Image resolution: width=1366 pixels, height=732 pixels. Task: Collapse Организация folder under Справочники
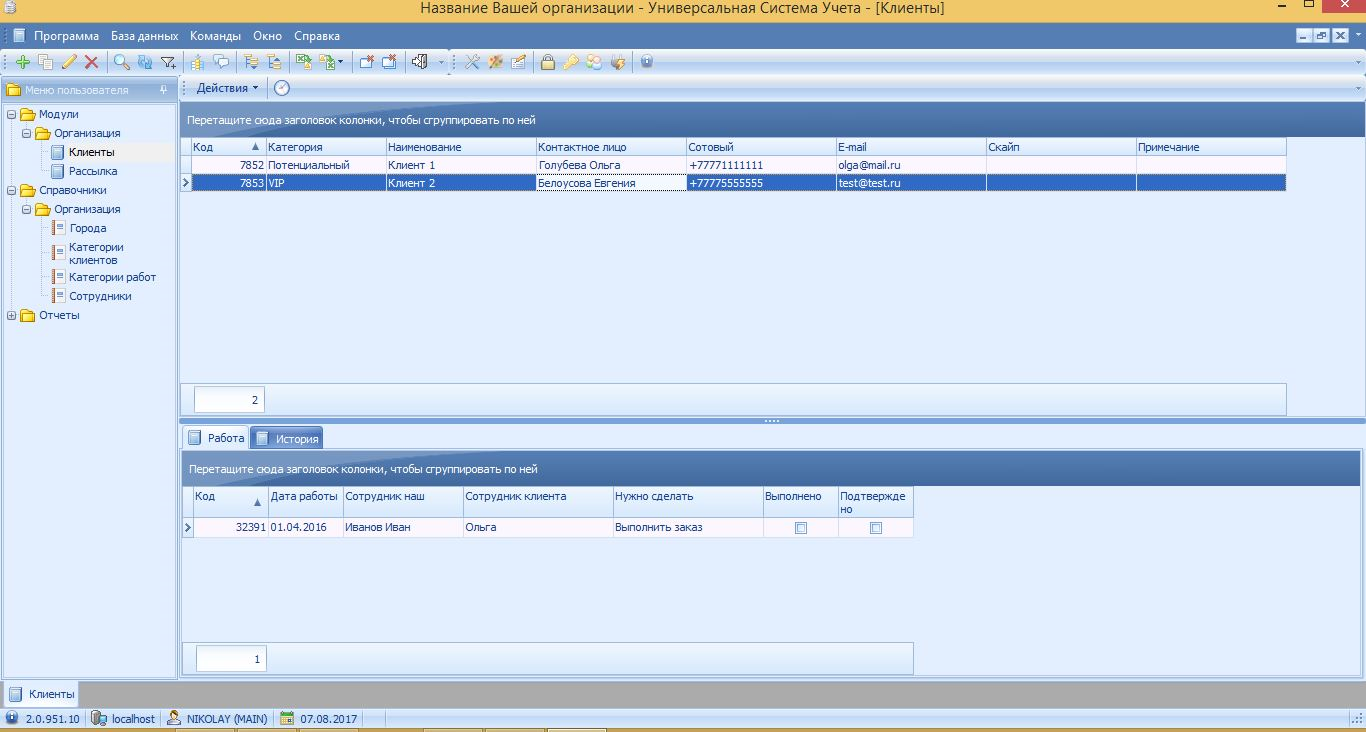27,209
